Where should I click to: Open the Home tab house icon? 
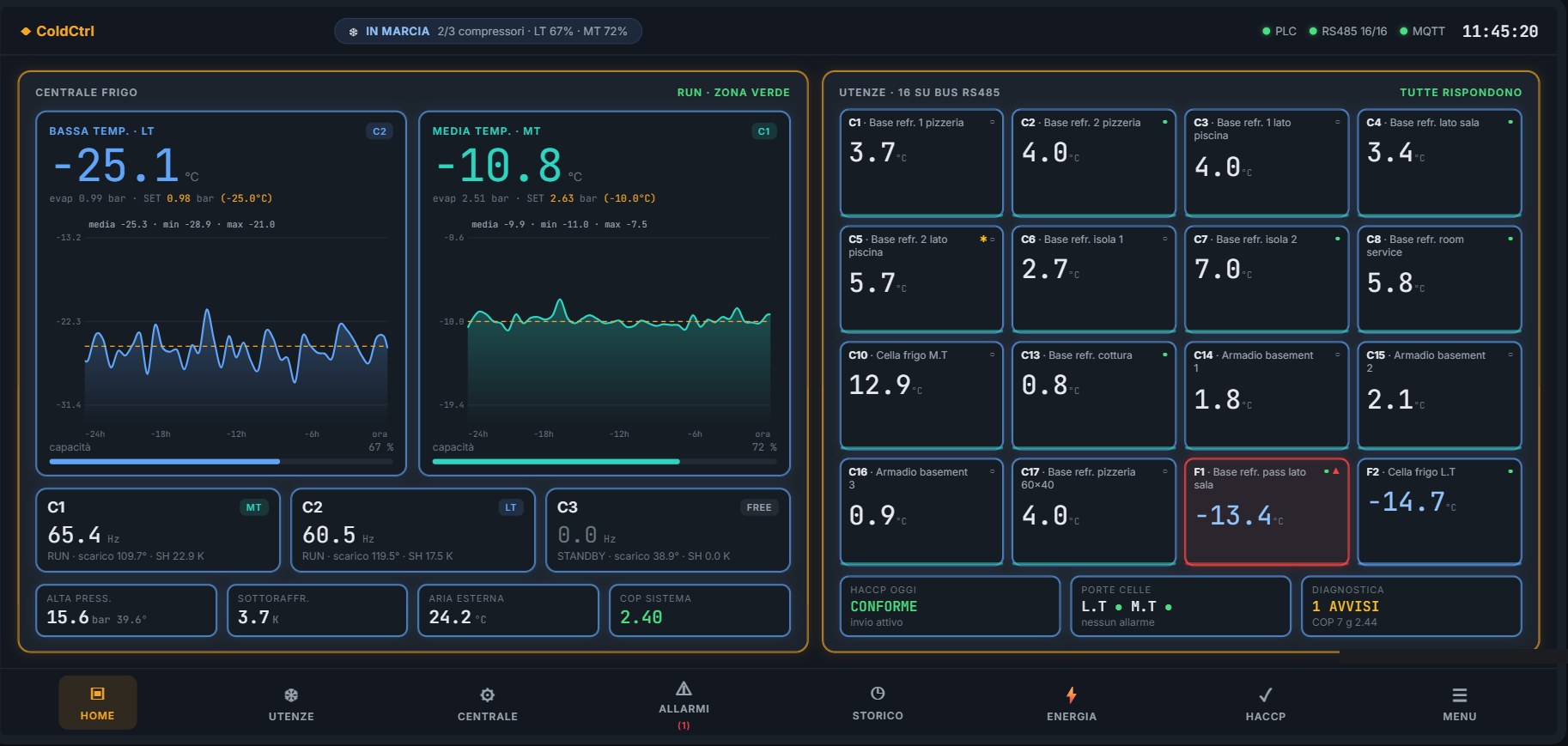tap(97, 694)
